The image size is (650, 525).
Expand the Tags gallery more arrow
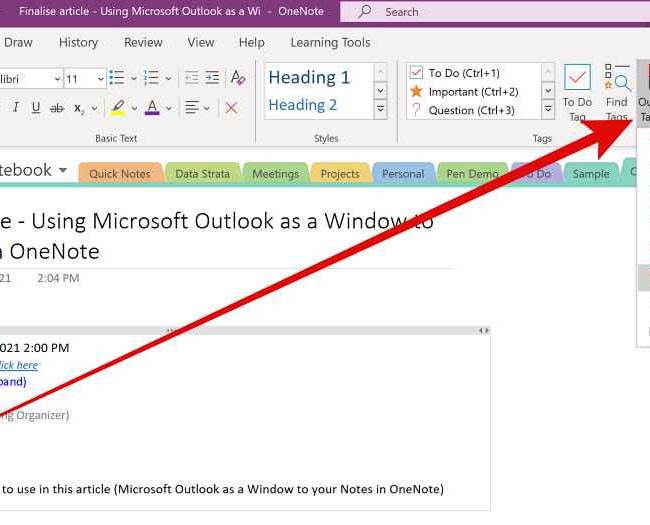(548, 109)
